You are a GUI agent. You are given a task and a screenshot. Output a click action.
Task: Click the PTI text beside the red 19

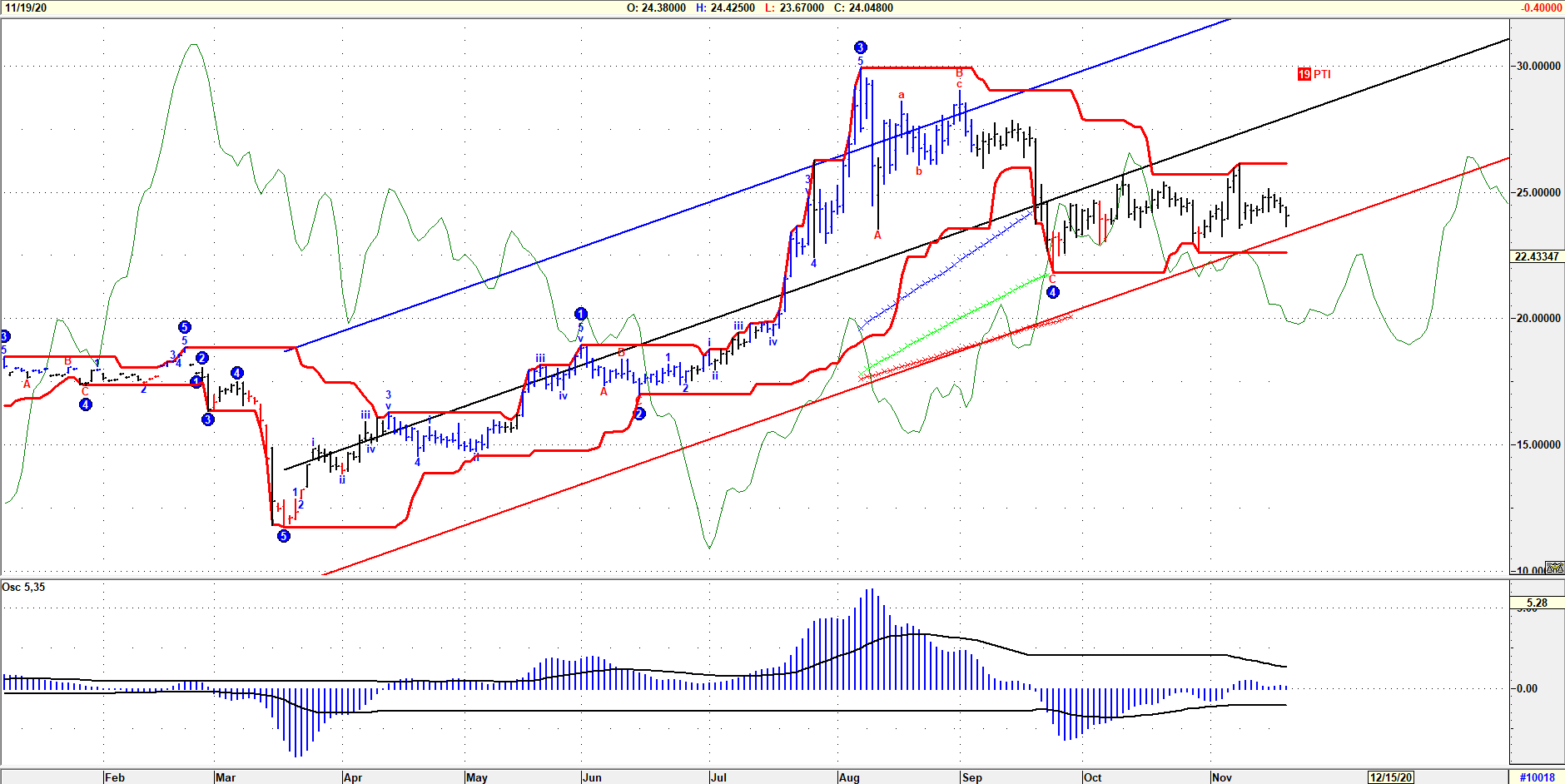[x=1322, y=74]
